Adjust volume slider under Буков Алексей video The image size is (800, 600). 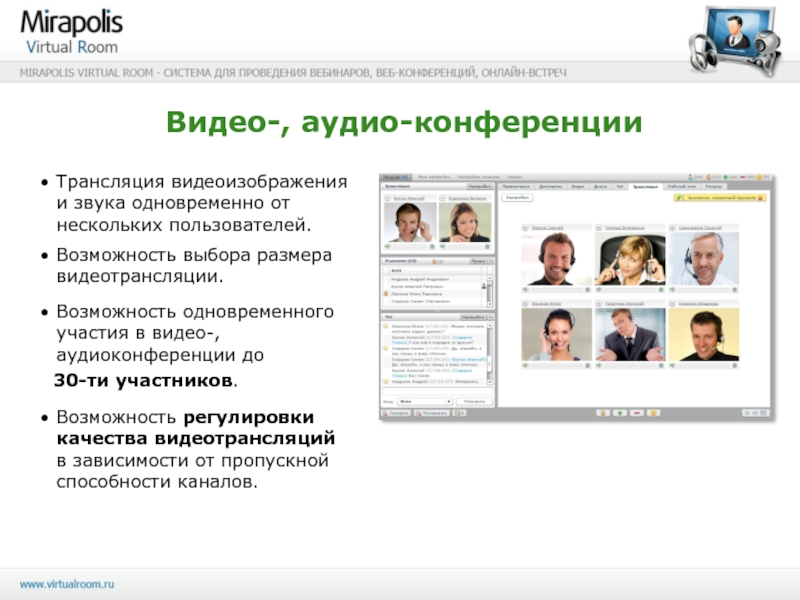410,246
